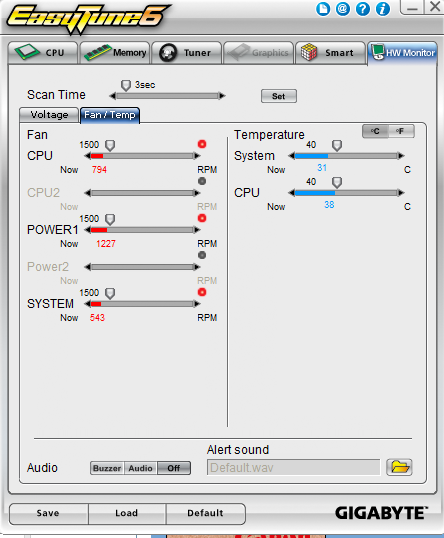Click the Default.wav alert sound field

point(294,467)
